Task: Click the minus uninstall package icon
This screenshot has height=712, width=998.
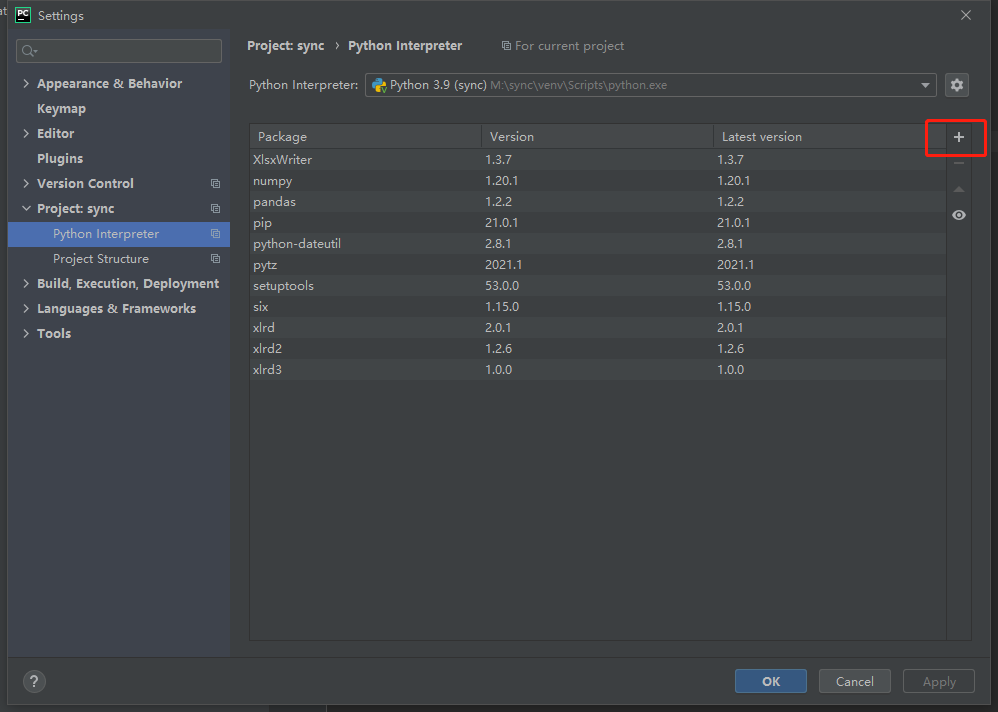Action: coord(959,164)
